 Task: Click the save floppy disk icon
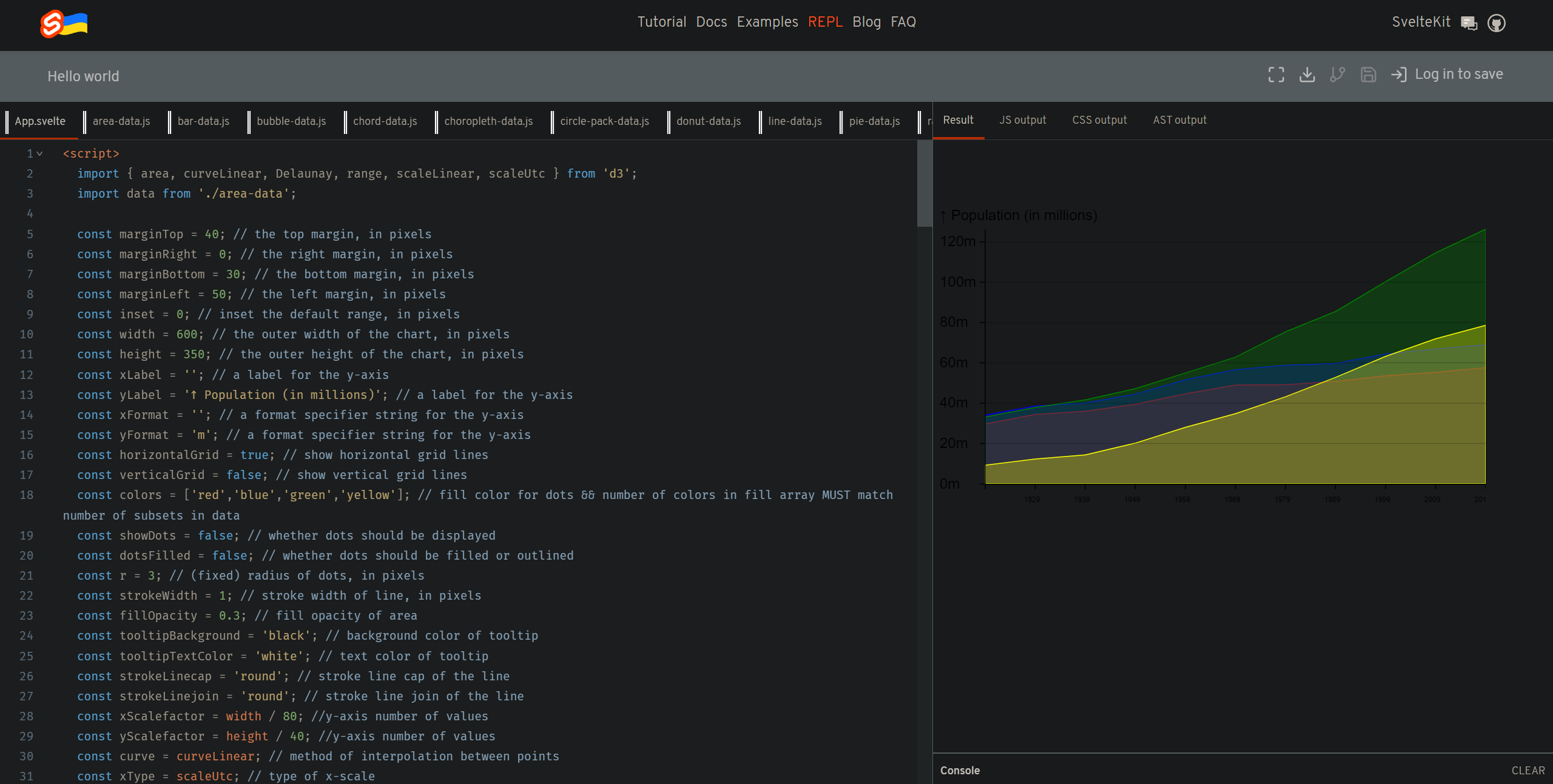click(x=1369, y=75)
